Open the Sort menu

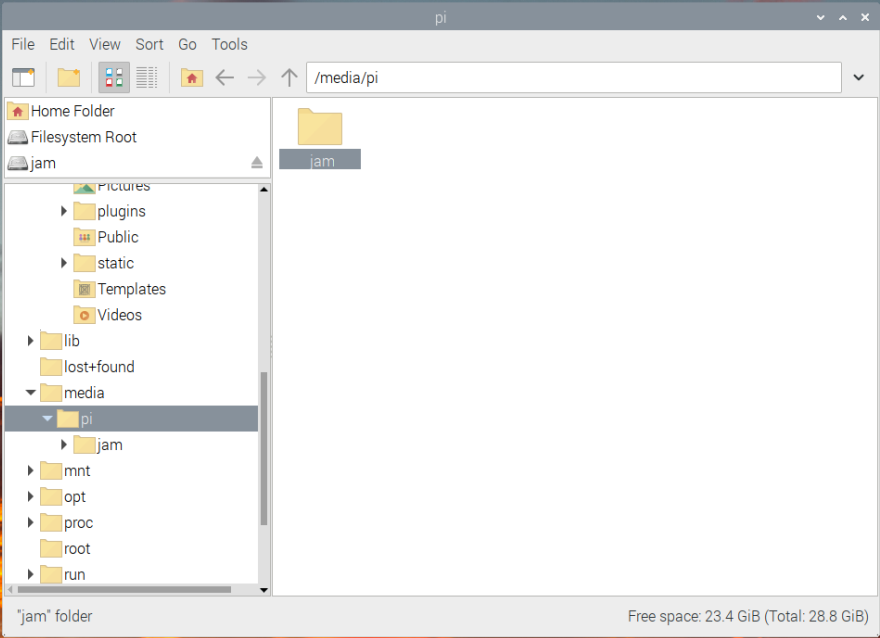pyautogui.click(x=149, y=44)
